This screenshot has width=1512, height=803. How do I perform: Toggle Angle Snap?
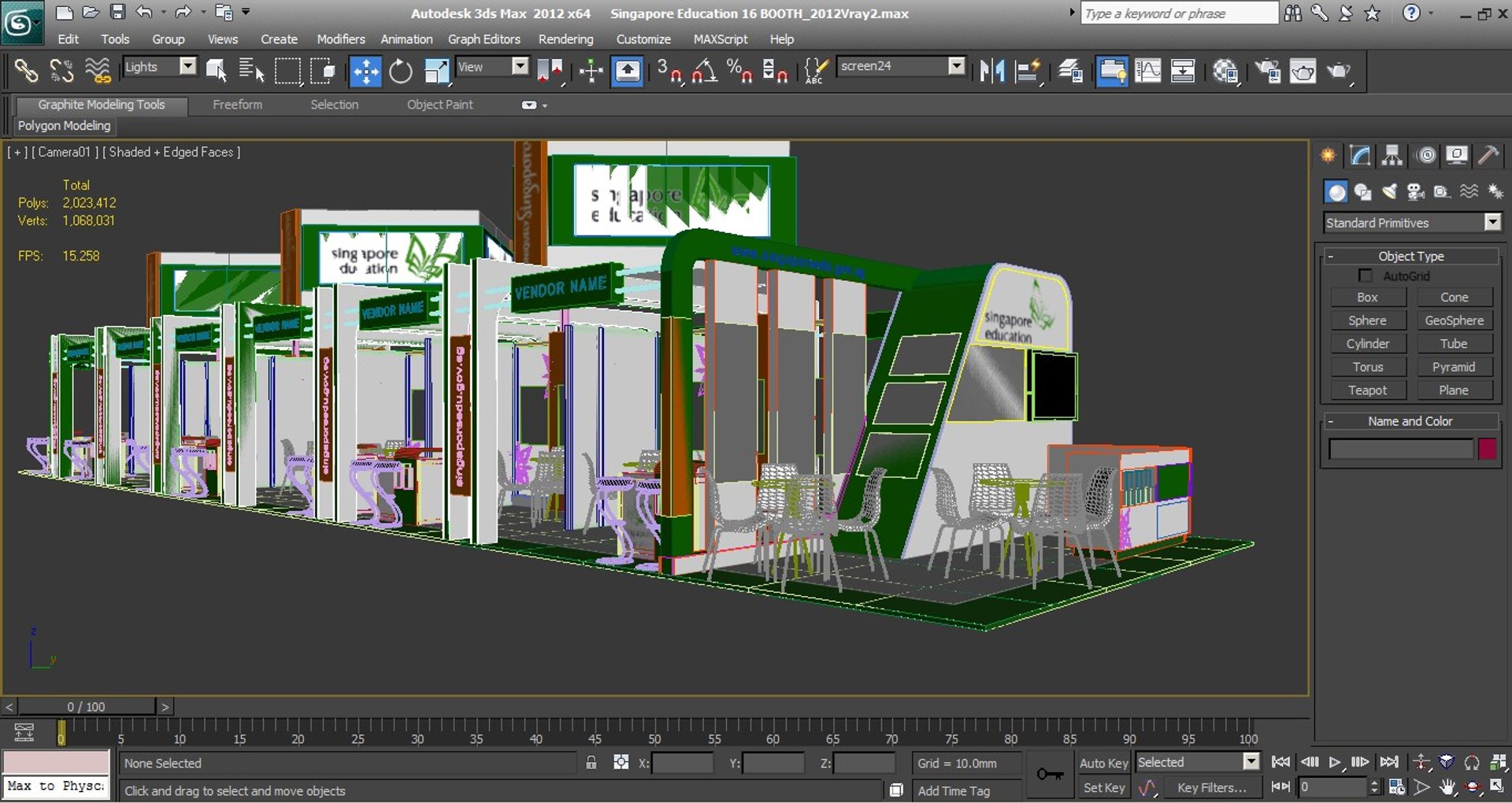click(x=704, y=71)
